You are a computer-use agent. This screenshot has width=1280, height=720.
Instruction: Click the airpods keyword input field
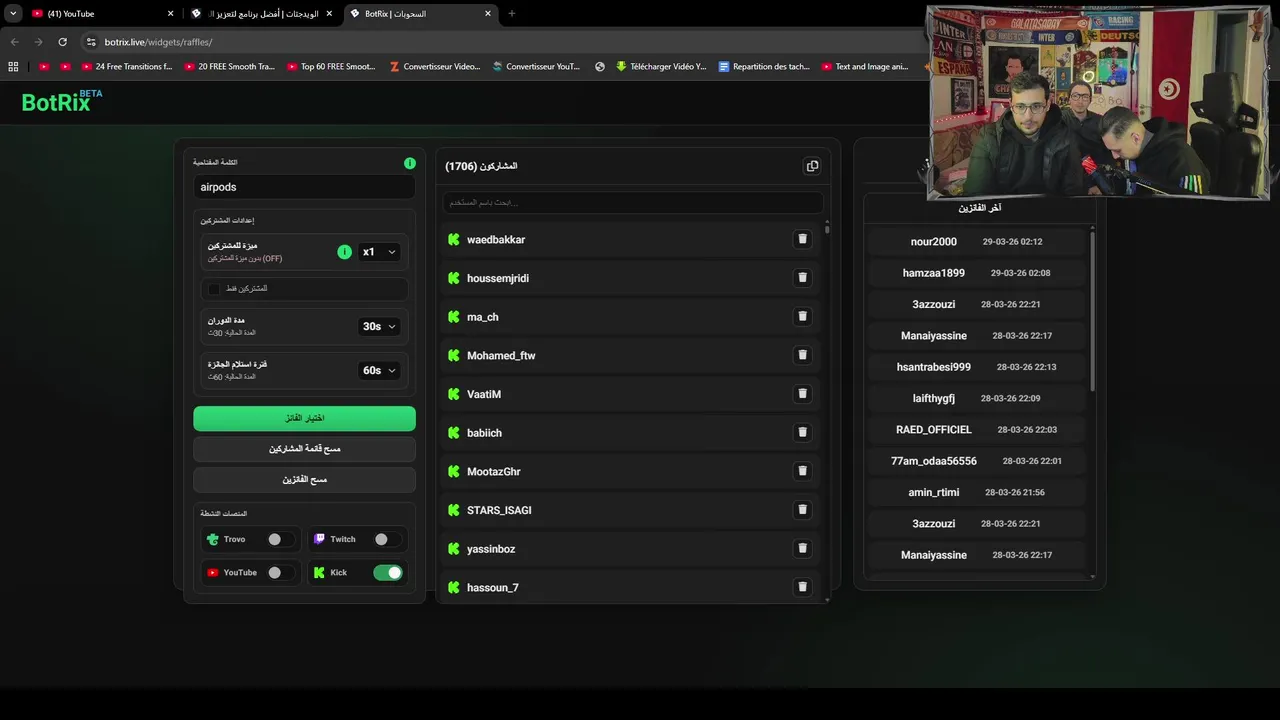(x=304, y=187)
